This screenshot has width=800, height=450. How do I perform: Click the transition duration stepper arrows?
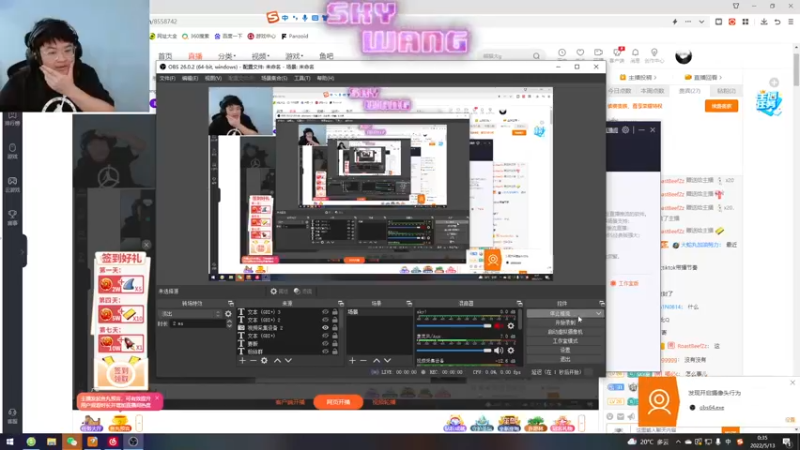point(229,323)
